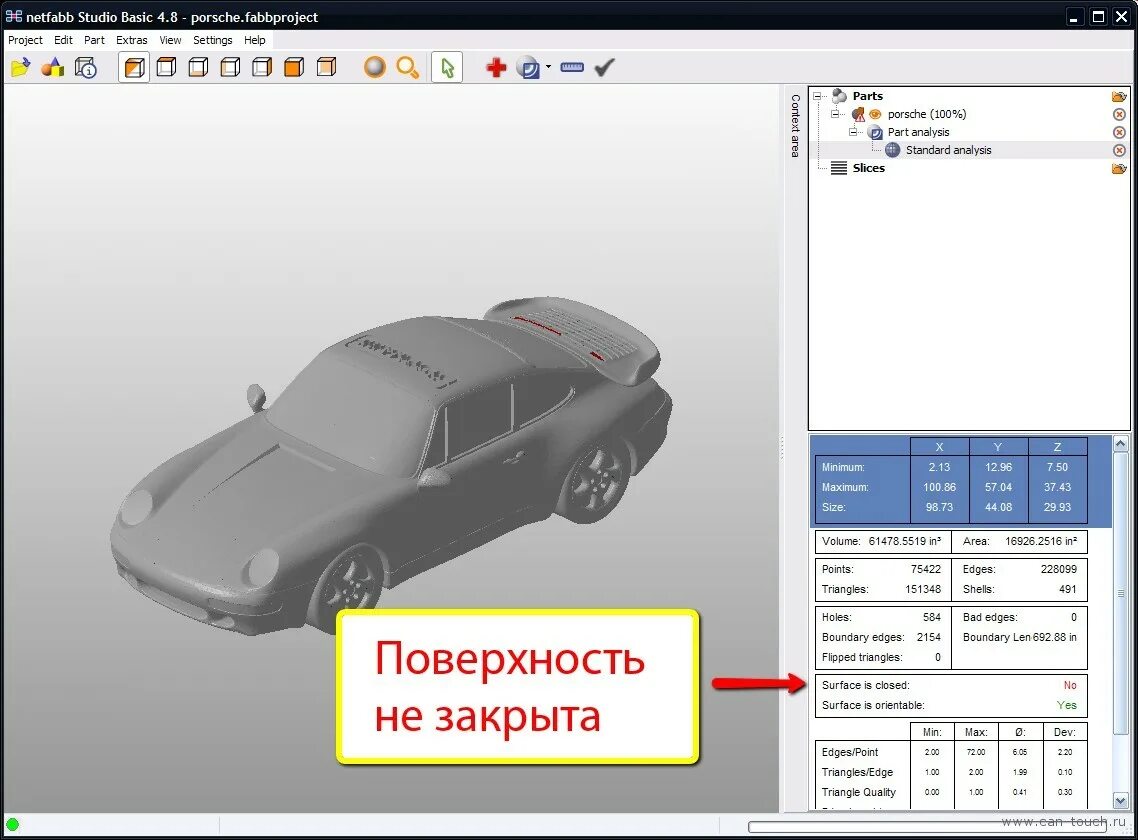This screenshot has height=840, width=1138.
Task: Open the Settings menu
Action: [x=213, y=40]
